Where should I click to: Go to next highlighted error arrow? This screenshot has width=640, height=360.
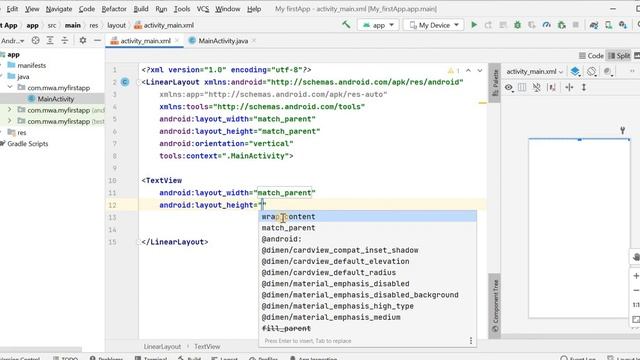pyautogui.click(x=480, y=71)
